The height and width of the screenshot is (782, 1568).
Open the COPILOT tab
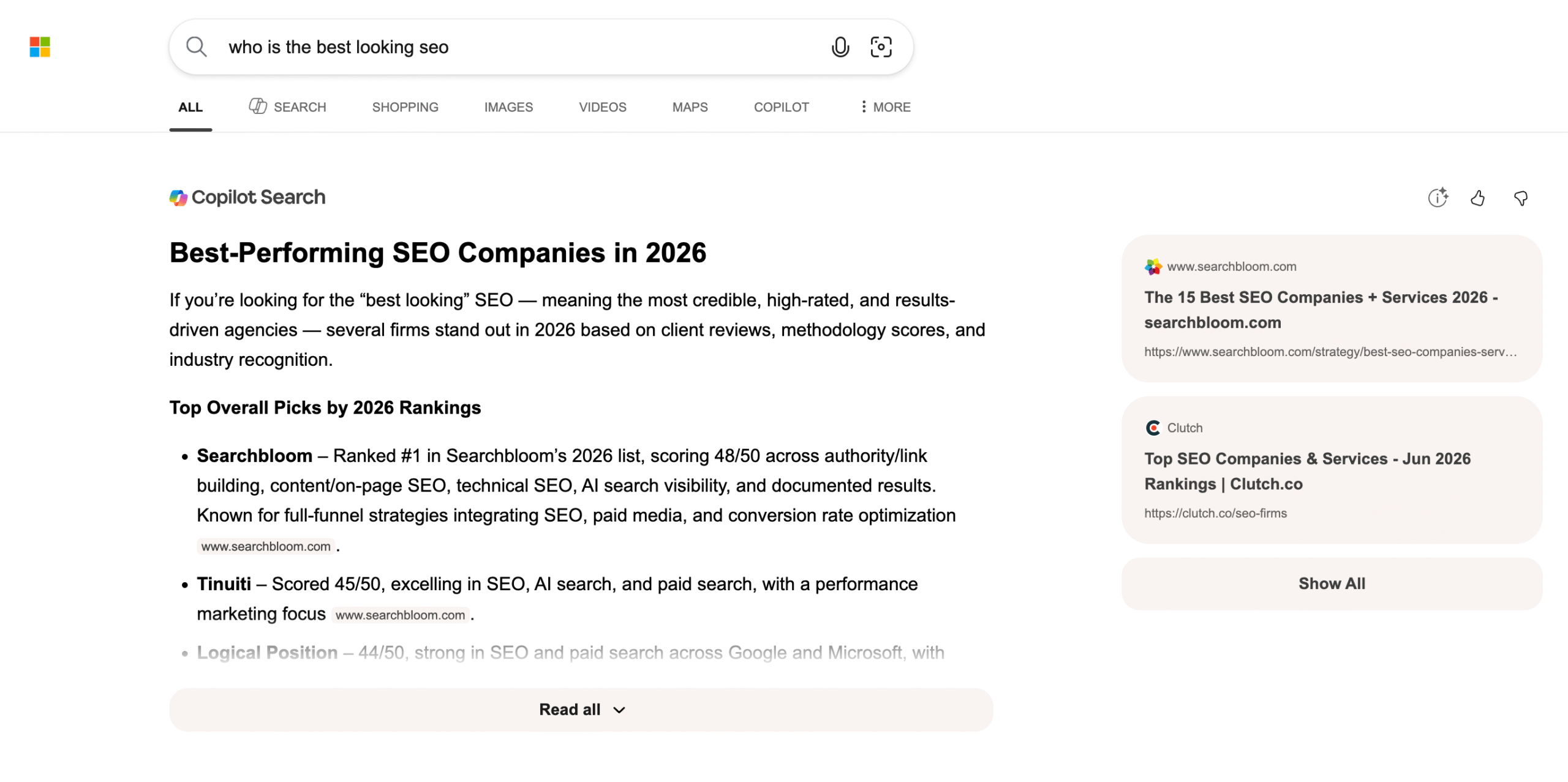click(x=781, y=107)
